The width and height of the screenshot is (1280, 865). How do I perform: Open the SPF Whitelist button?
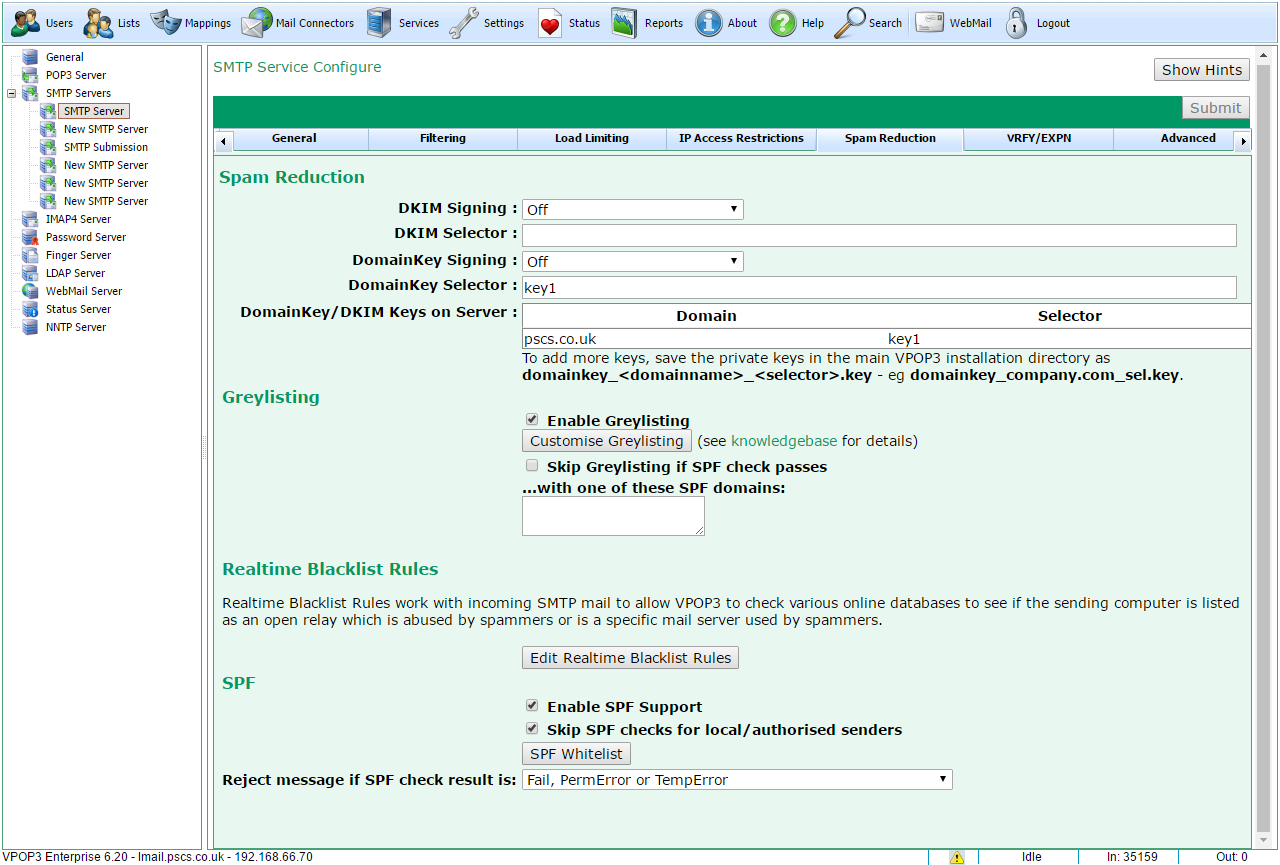coord(576,754)
